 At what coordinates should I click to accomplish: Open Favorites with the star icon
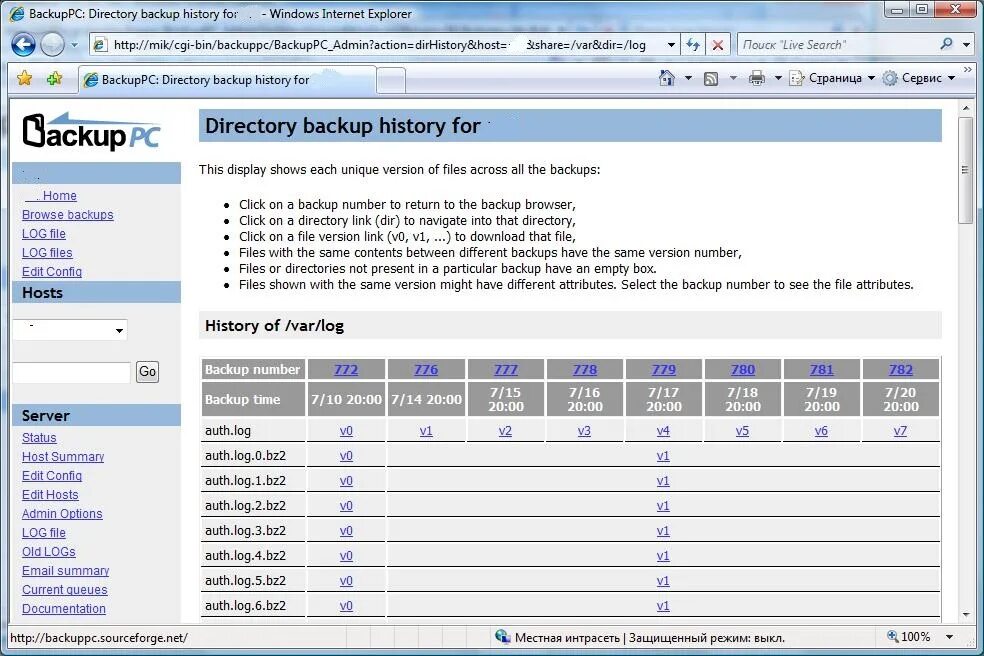click(24, 77)
